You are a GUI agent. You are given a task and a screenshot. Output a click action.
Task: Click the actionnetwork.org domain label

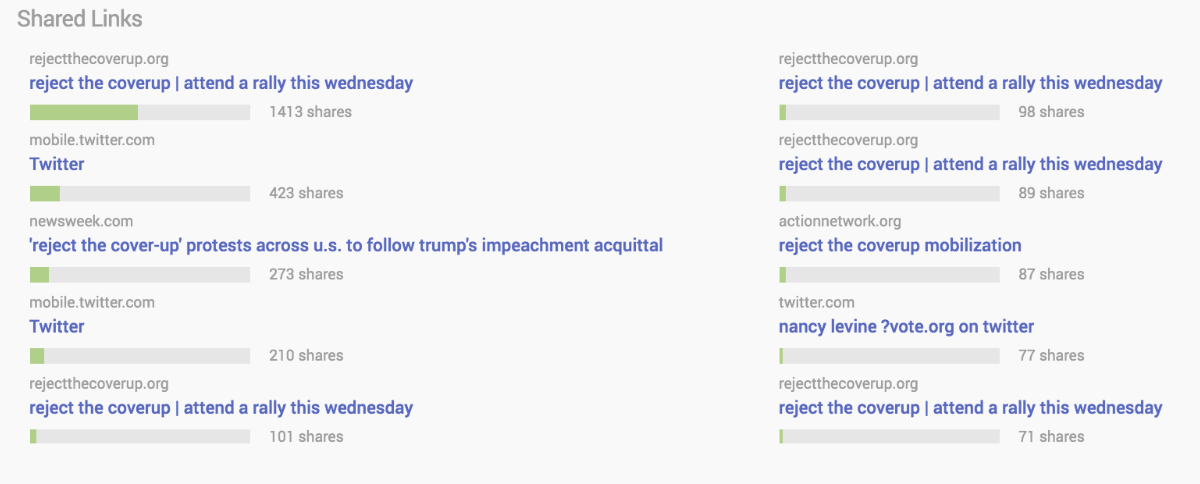pos(840,221)
